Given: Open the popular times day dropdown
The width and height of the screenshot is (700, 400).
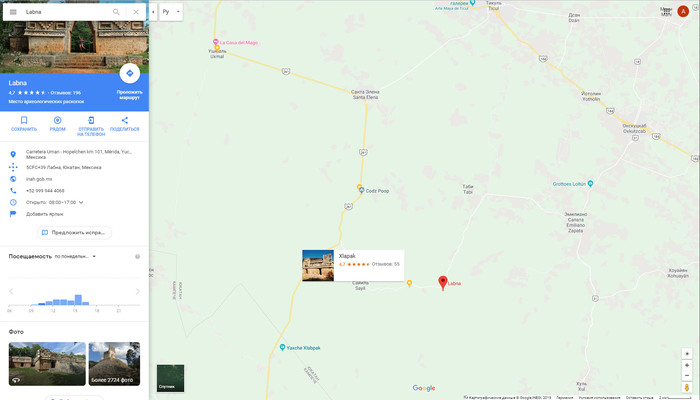Looking at the screenshot, I should [75, 256].
